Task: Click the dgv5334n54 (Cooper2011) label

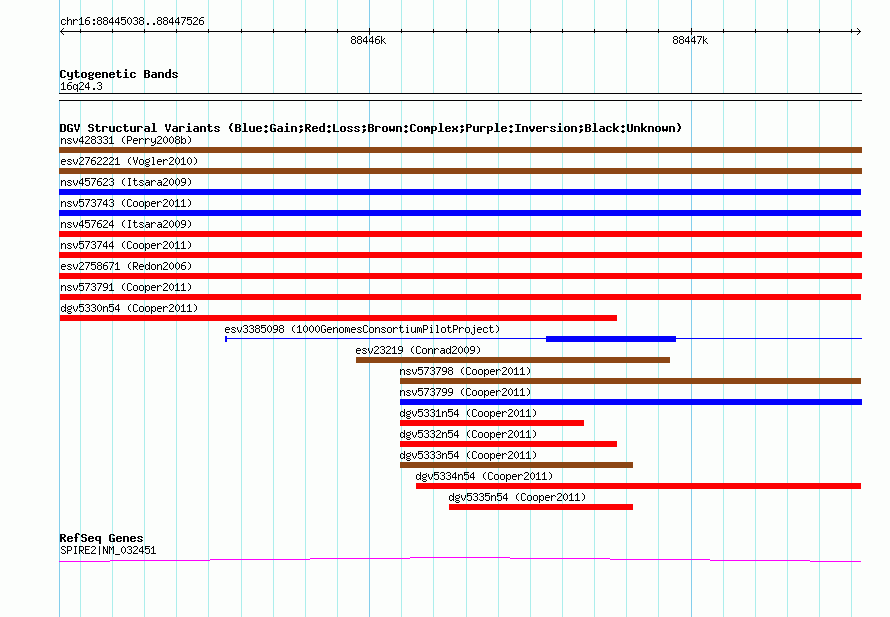Action: click(x=484, y=476)
